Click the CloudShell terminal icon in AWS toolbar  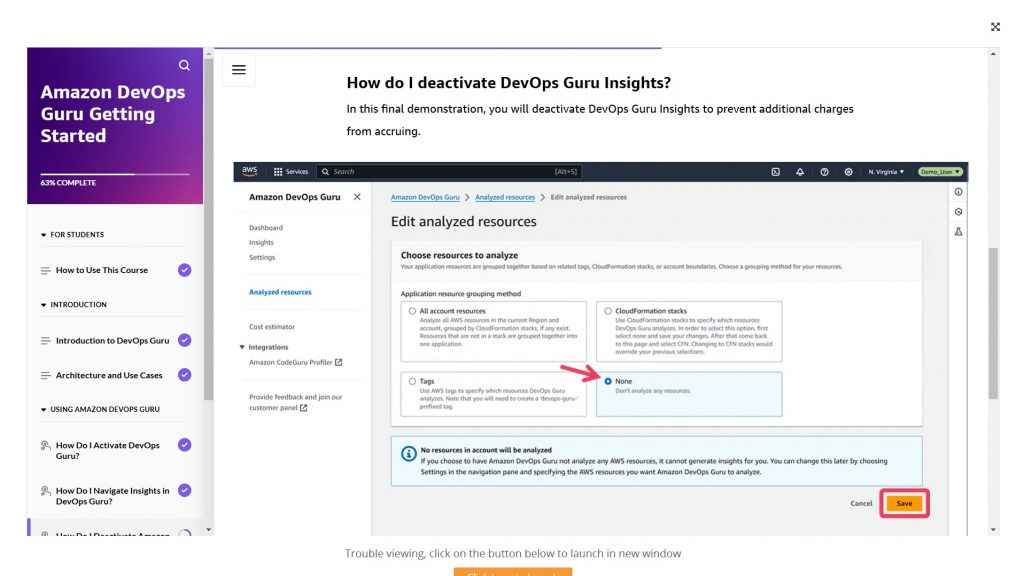tap(776, 171)
